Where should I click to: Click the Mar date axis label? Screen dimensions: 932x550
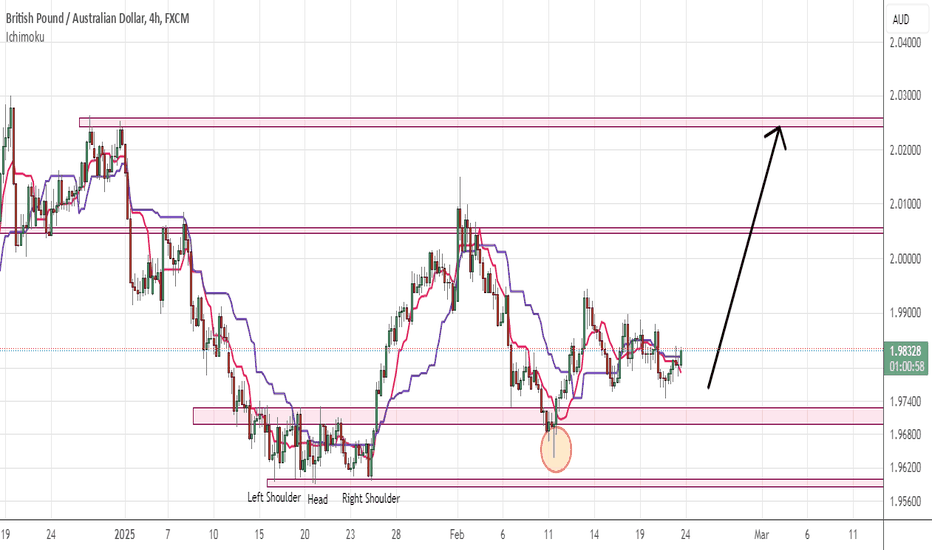[x=761, y=535]
